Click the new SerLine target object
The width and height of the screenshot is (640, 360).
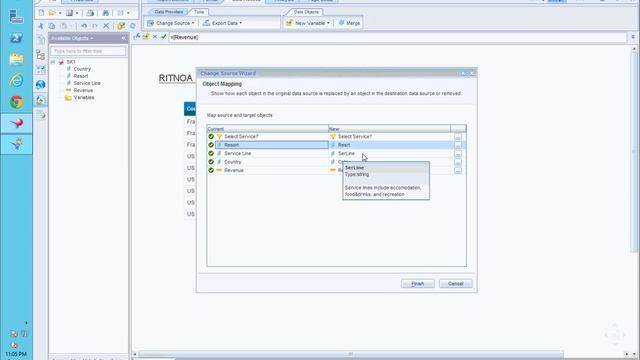click(x=346, y=153)
